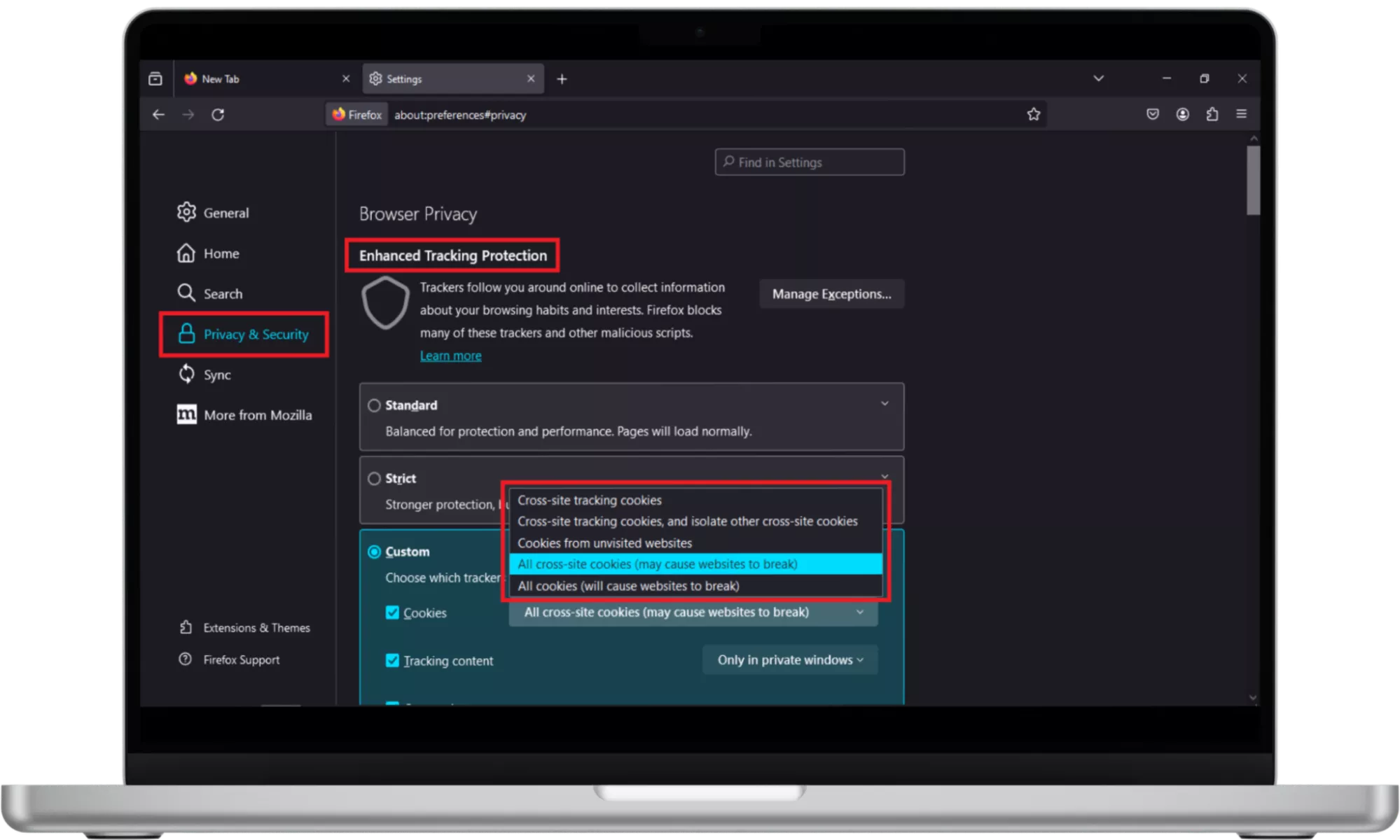Select 'All cookies (will cause websites to break)'
1400x840 pixels.
[x=628, y=586]
